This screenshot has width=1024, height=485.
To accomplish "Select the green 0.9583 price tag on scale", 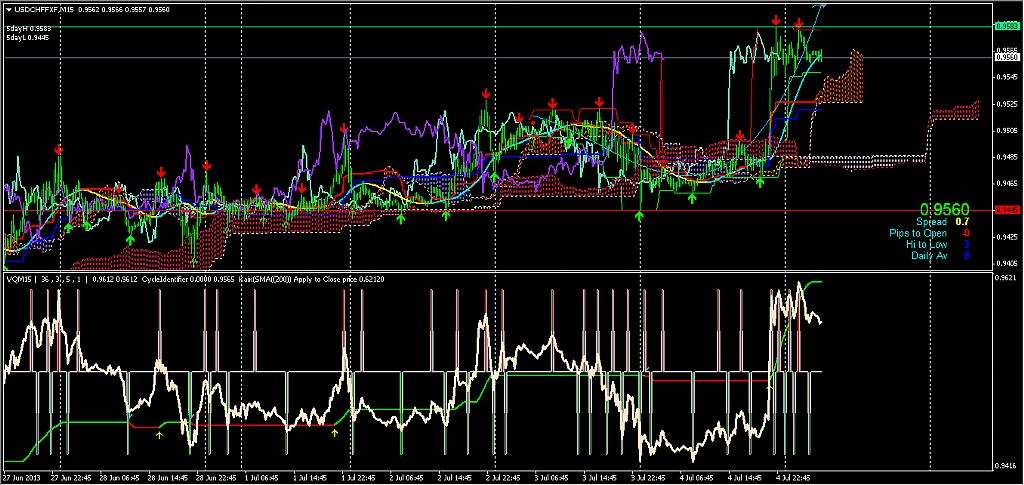I will [1006, 27].
